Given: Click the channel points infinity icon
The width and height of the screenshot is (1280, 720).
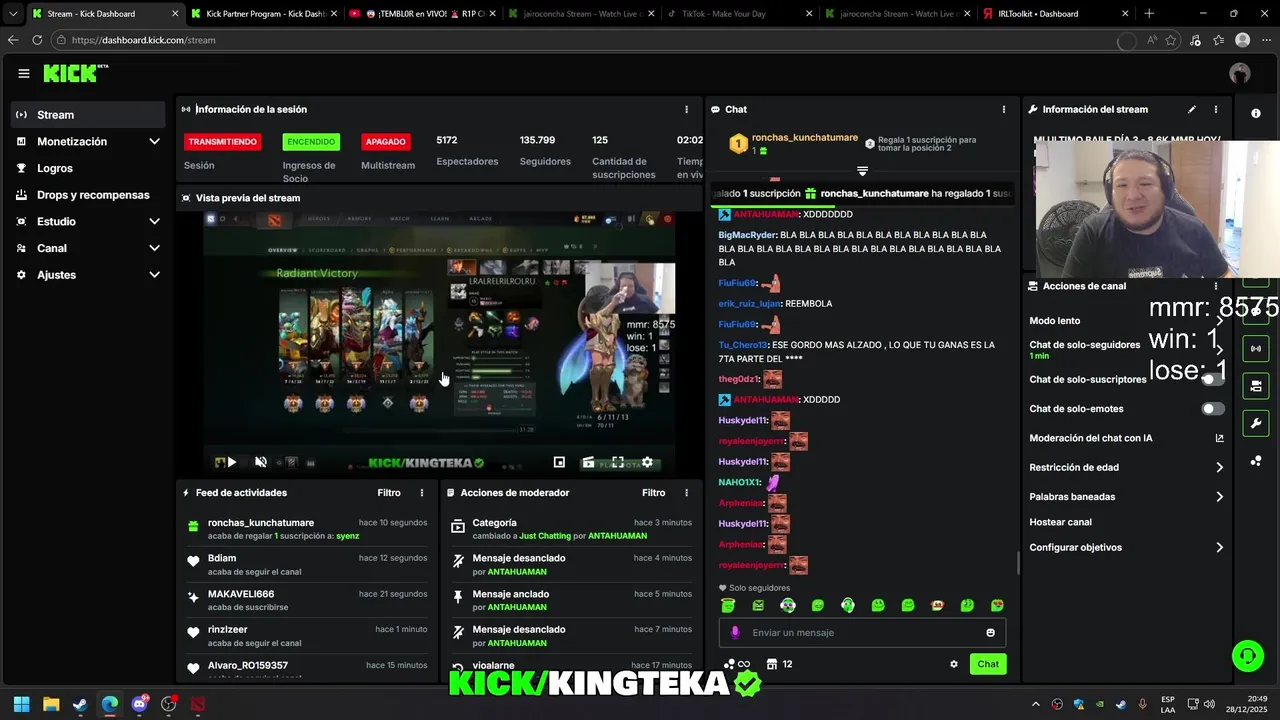Looking at the screenshot, I should (x=737, y=664).
